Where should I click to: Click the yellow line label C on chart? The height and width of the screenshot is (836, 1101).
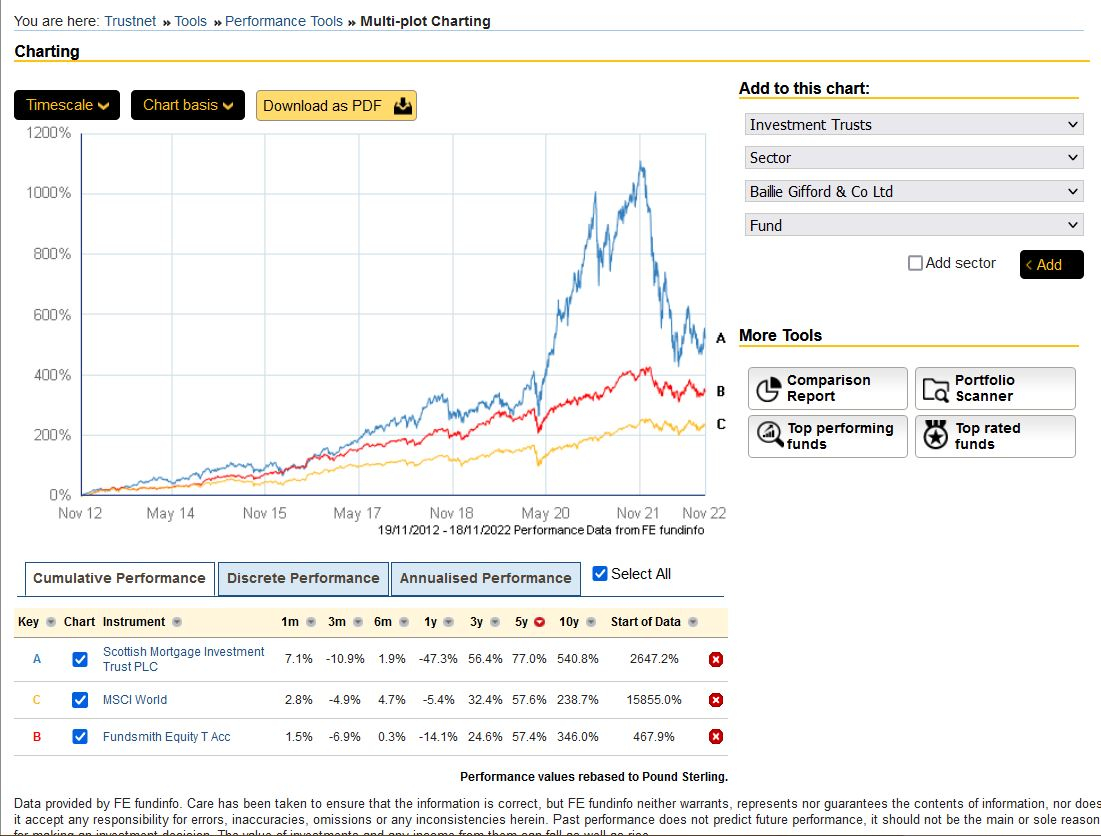720,424
